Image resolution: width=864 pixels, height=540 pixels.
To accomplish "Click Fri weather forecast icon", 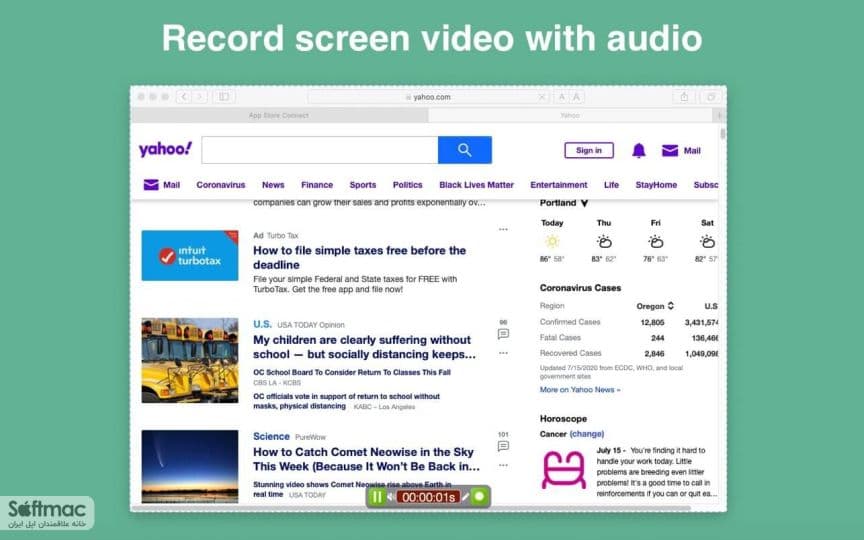I will [x=655, y=241].
